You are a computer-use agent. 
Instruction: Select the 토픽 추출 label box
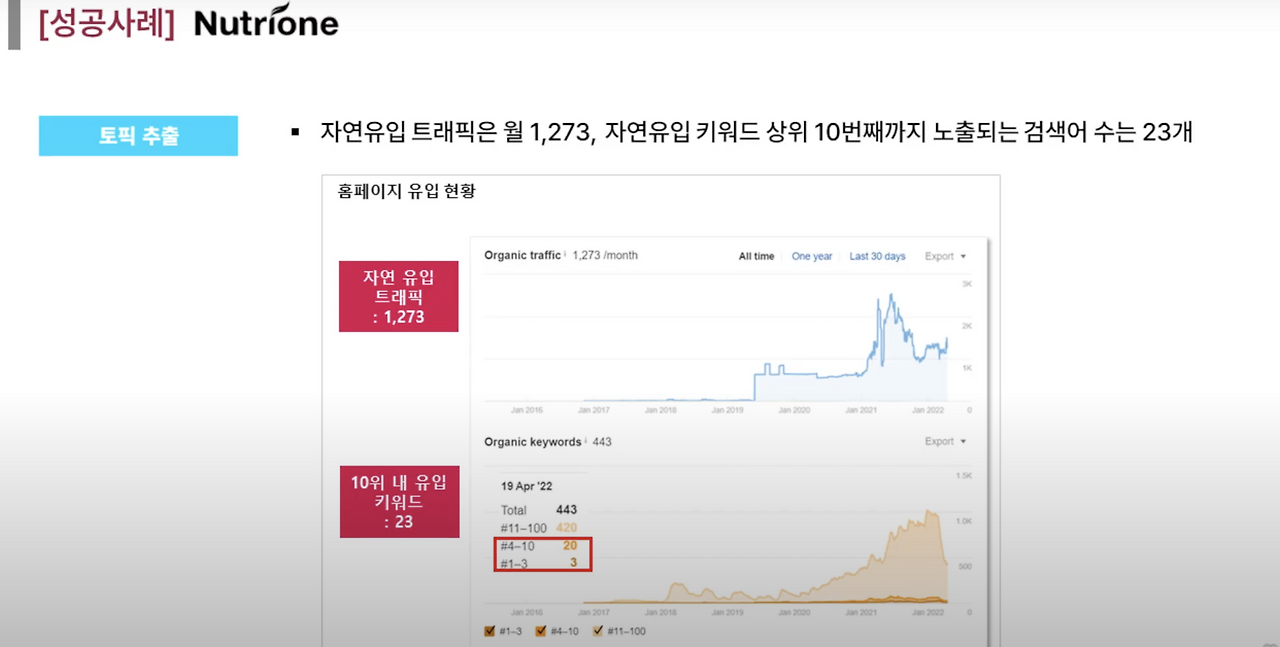(138, 136)
